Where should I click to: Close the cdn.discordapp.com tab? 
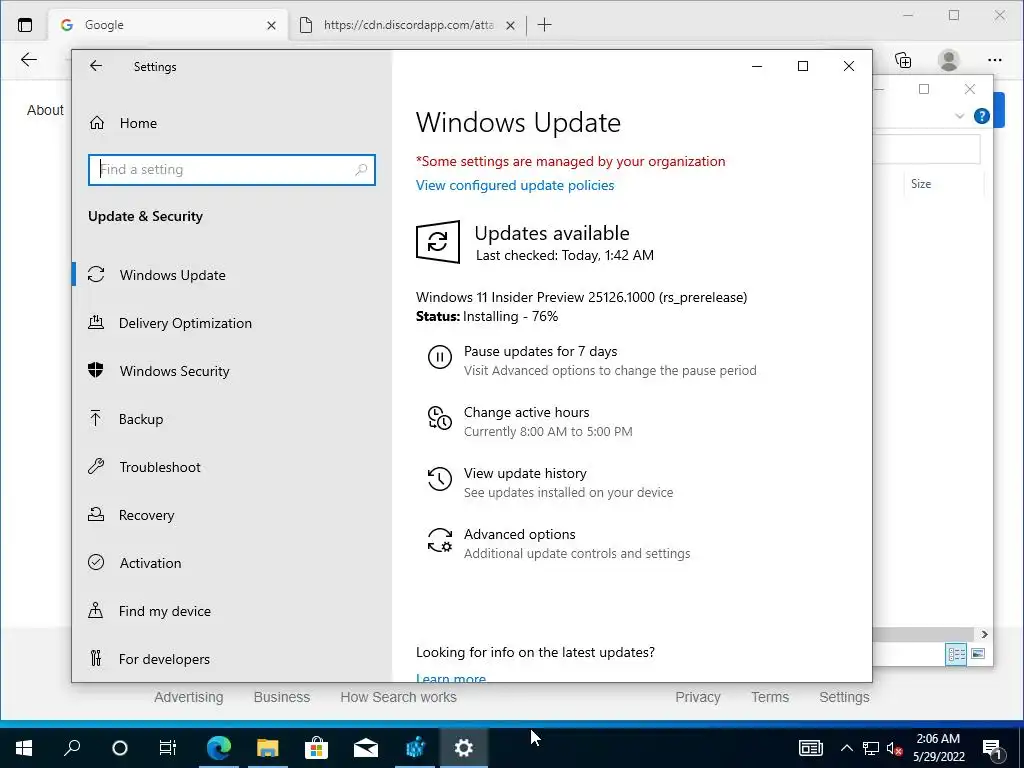point(511,25)
